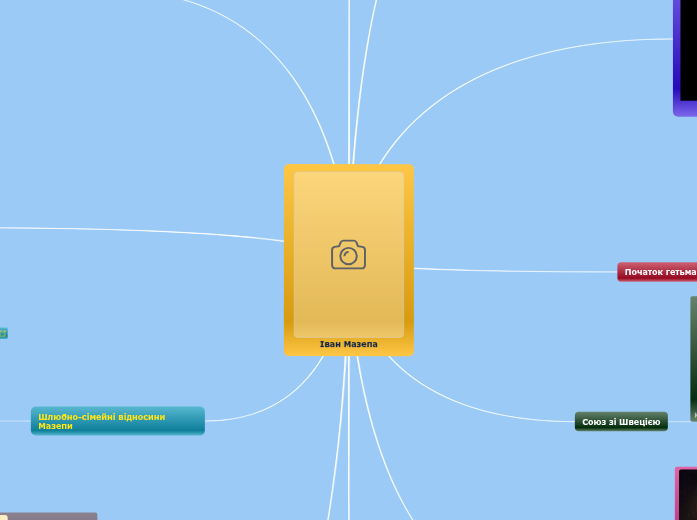This screenshot has width=697, height=520.
Task: Select the red Початок гетьма node
Action: [x=657, y=272]
